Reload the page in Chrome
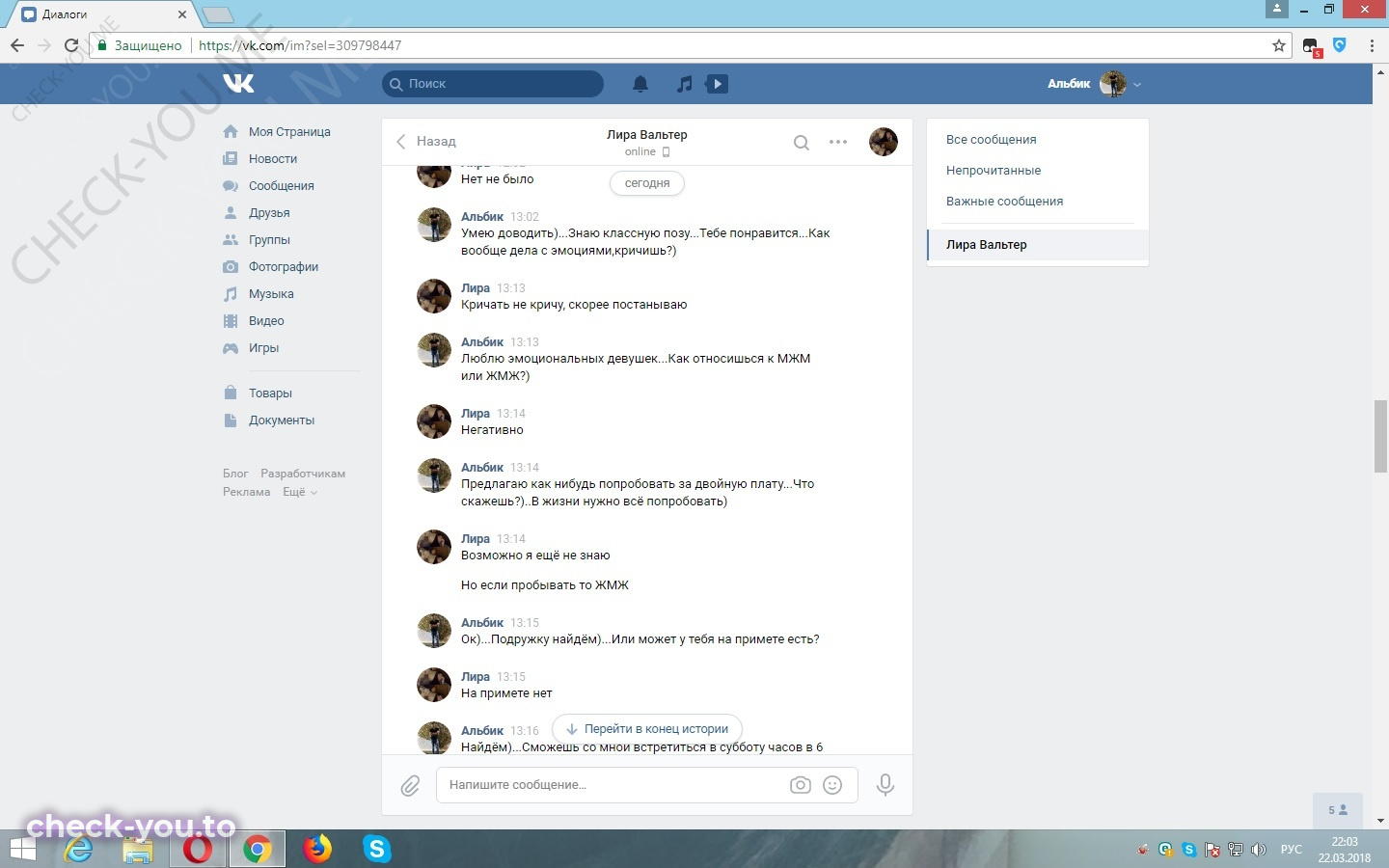The width and height of the screenshot is (1389, 868). [70, 45]
